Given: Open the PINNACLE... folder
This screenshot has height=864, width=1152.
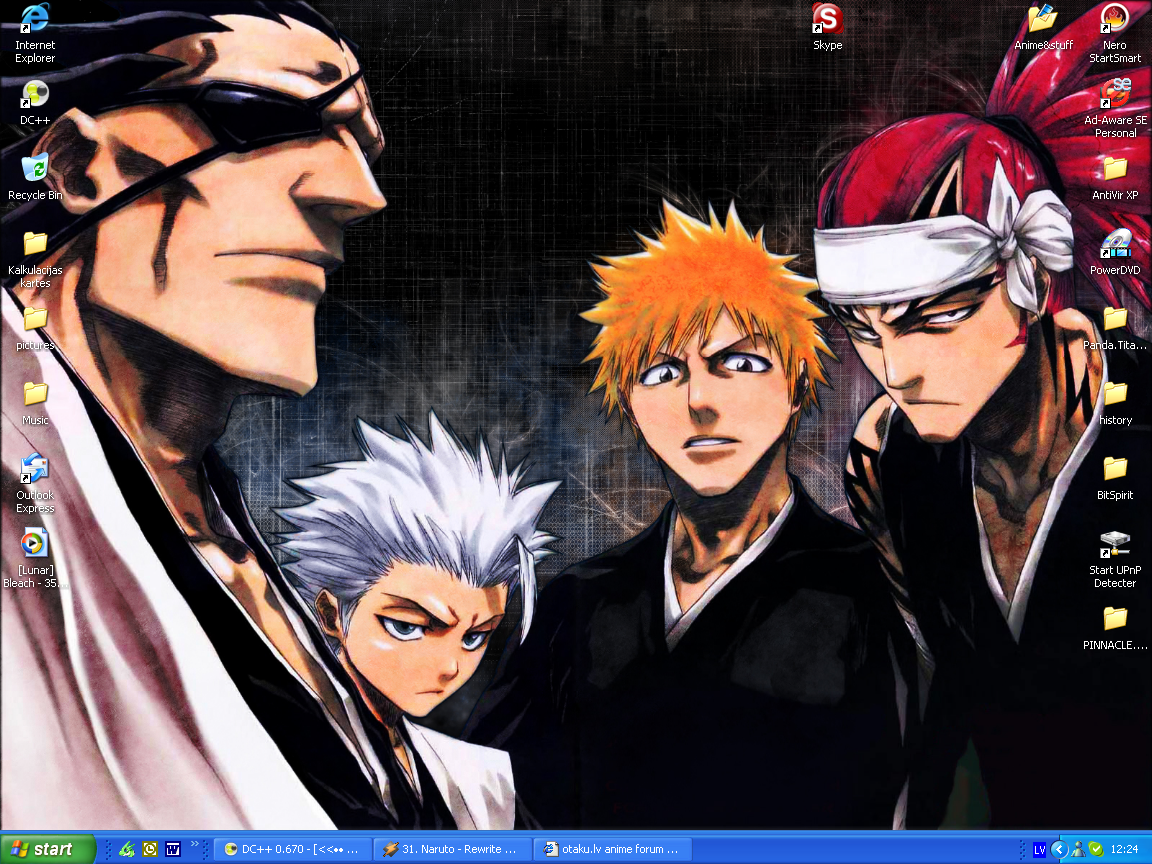Looking at the screenshot, I should [1115, 628].
